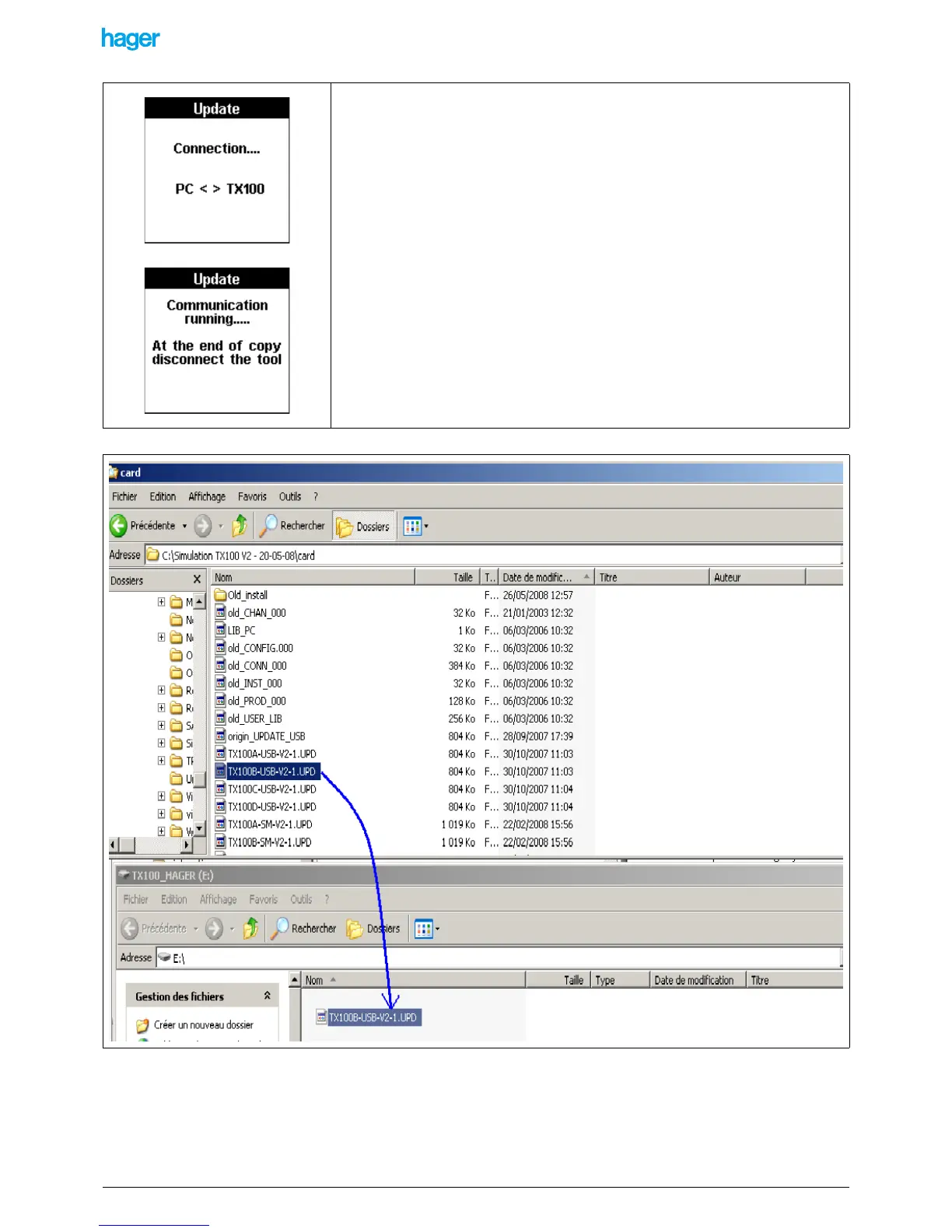Click the icon of TX100B-USB-V2-1.UPD on drive E:

coord(321,1017)
